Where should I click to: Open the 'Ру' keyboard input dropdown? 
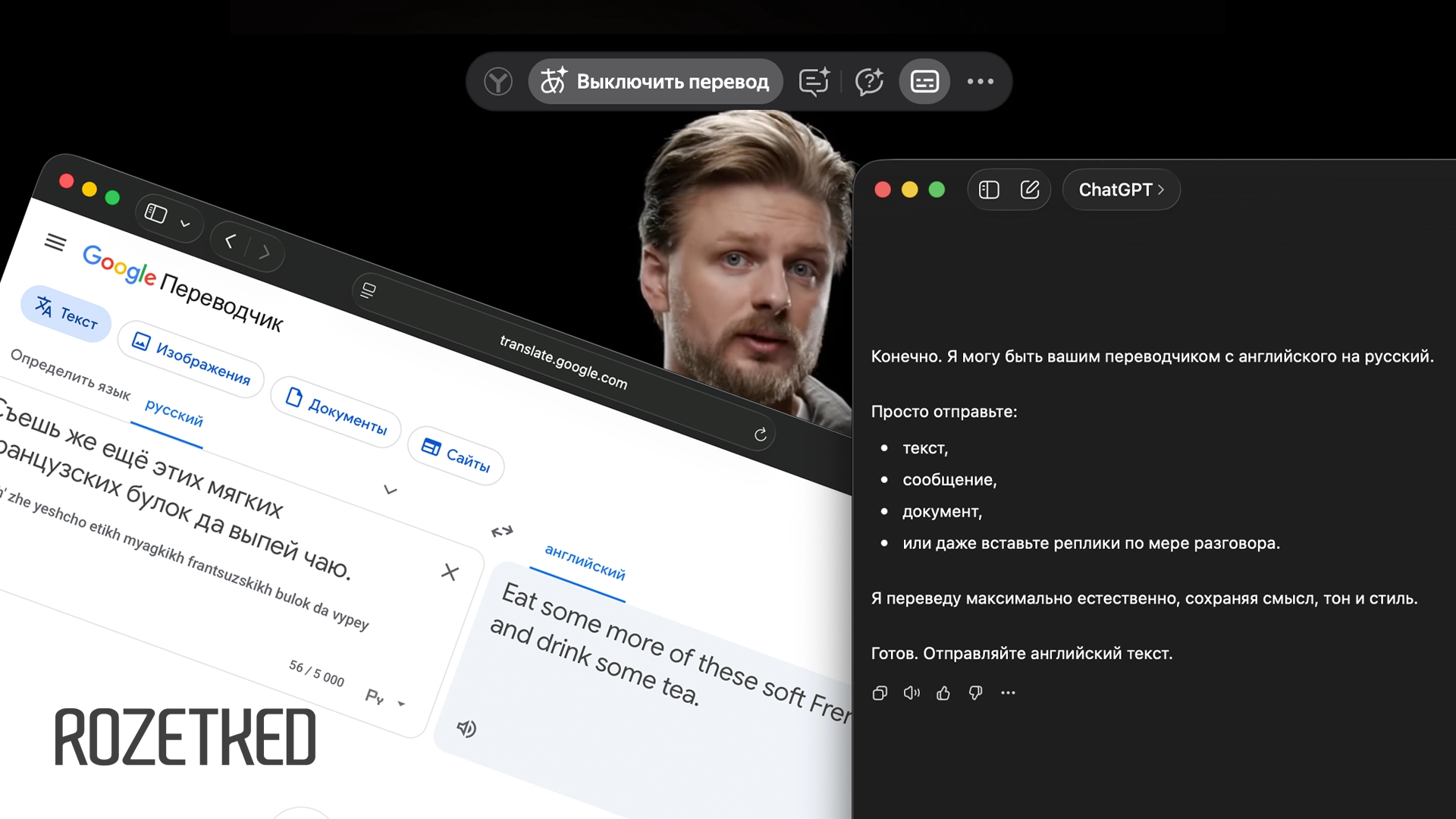coord(385,698)
